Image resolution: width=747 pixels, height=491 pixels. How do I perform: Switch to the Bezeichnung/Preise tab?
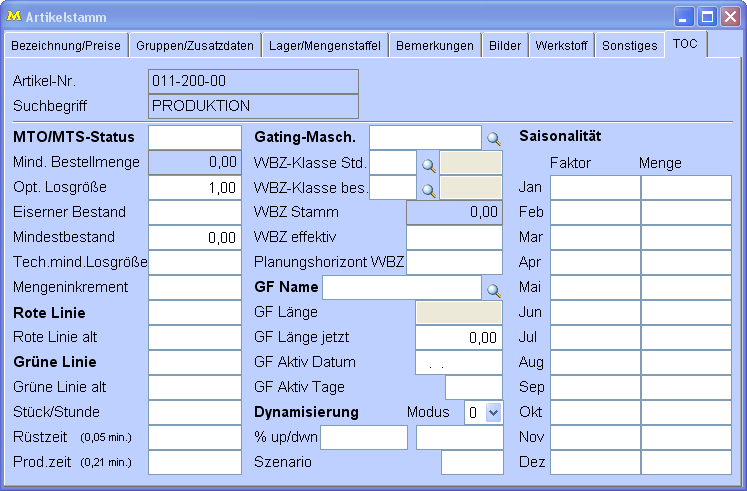coord(65,46)
